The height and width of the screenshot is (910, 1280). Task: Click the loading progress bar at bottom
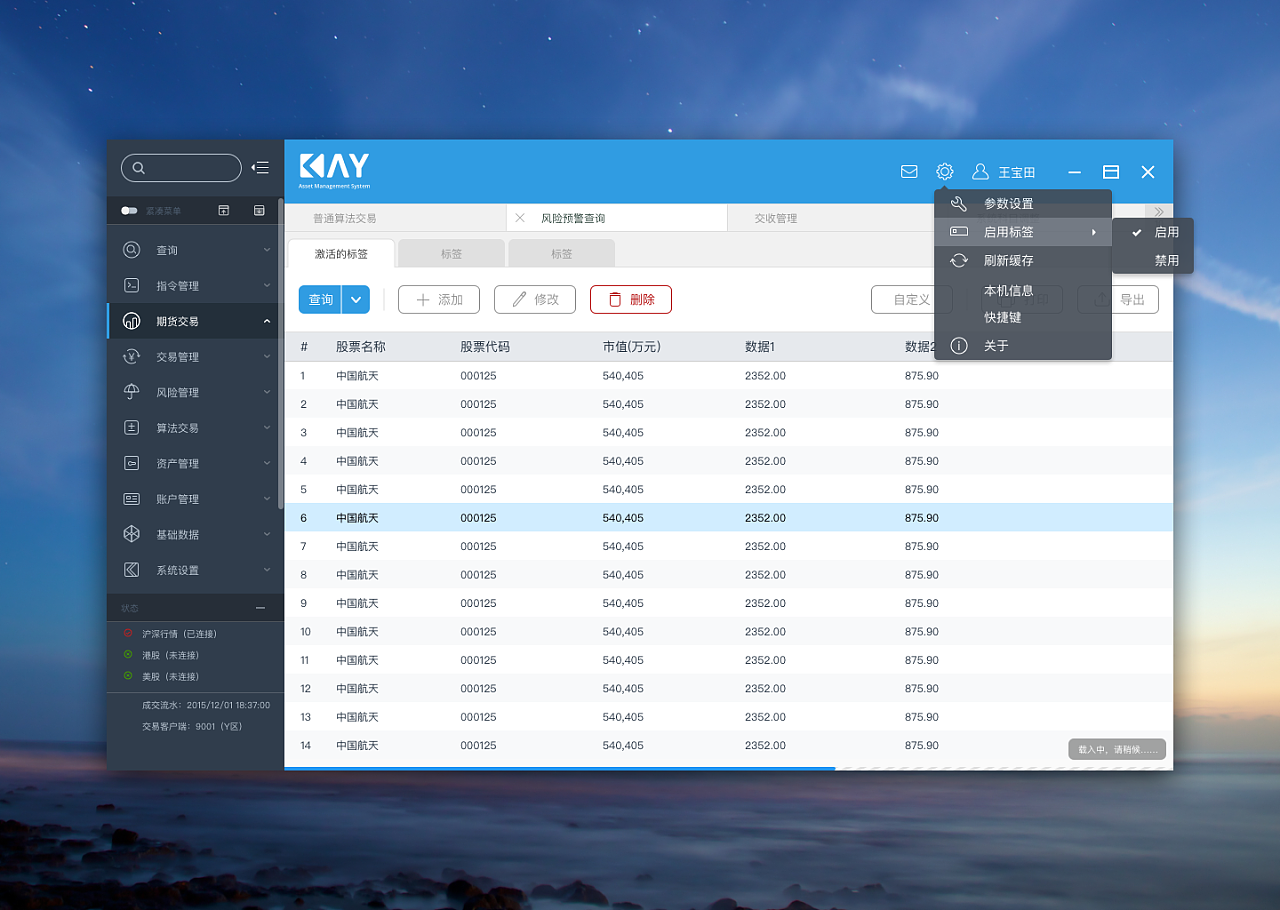(x=728, y=768)
